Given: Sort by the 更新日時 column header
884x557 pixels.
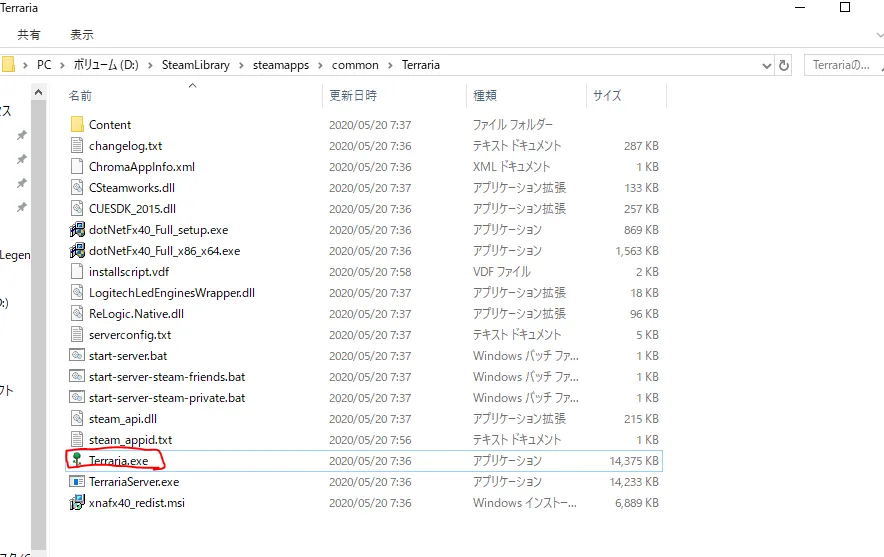Looking at the screenshot, I should [x=353, y=96].
